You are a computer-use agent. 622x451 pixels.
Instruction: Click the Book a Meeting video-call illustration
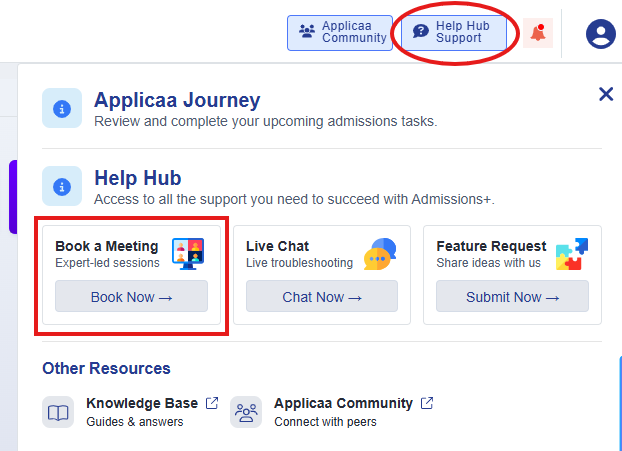[x=188, y=254]
